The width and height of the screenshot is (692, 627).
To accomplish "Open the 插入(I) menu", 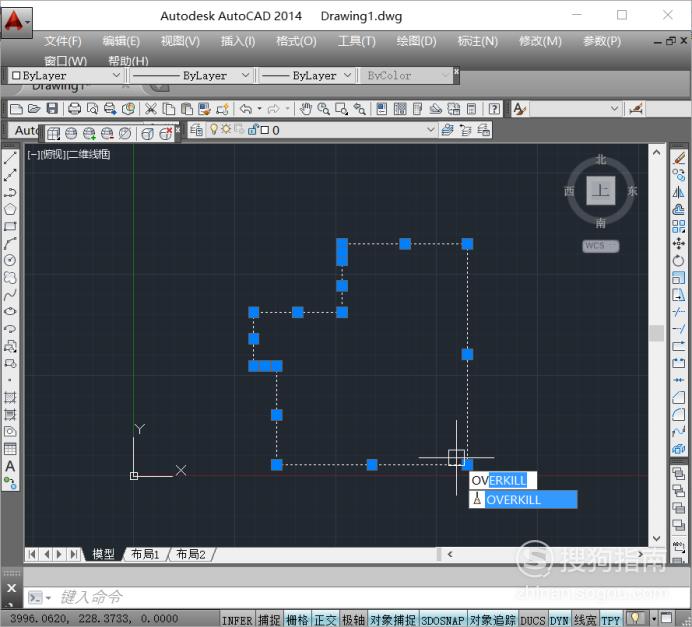I will coord(238,41).
